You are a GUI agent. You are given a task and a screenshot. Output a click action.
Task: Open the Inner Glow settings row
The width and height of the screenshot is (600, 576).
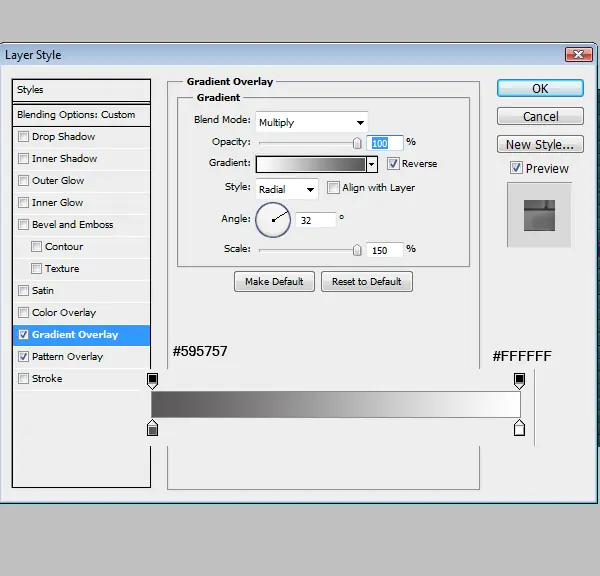[x=81, y=202]
